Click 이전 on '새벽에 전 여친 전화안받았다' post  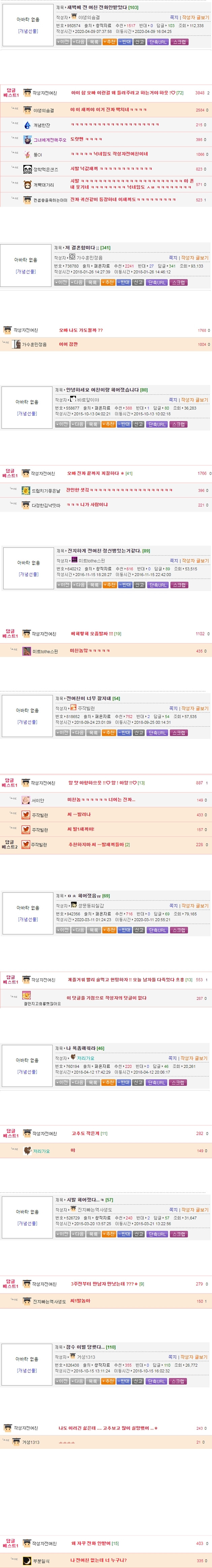click(x=63, y=42)
